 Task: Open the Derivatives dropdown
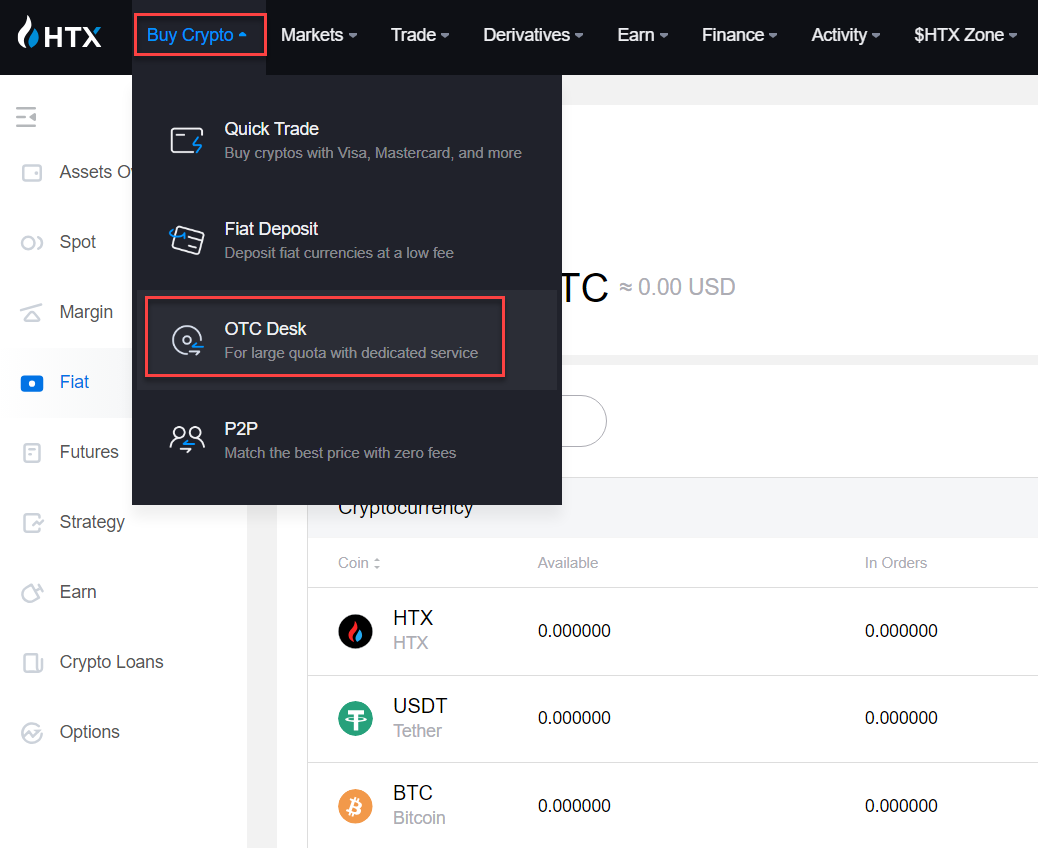click(x=533, y=34)
